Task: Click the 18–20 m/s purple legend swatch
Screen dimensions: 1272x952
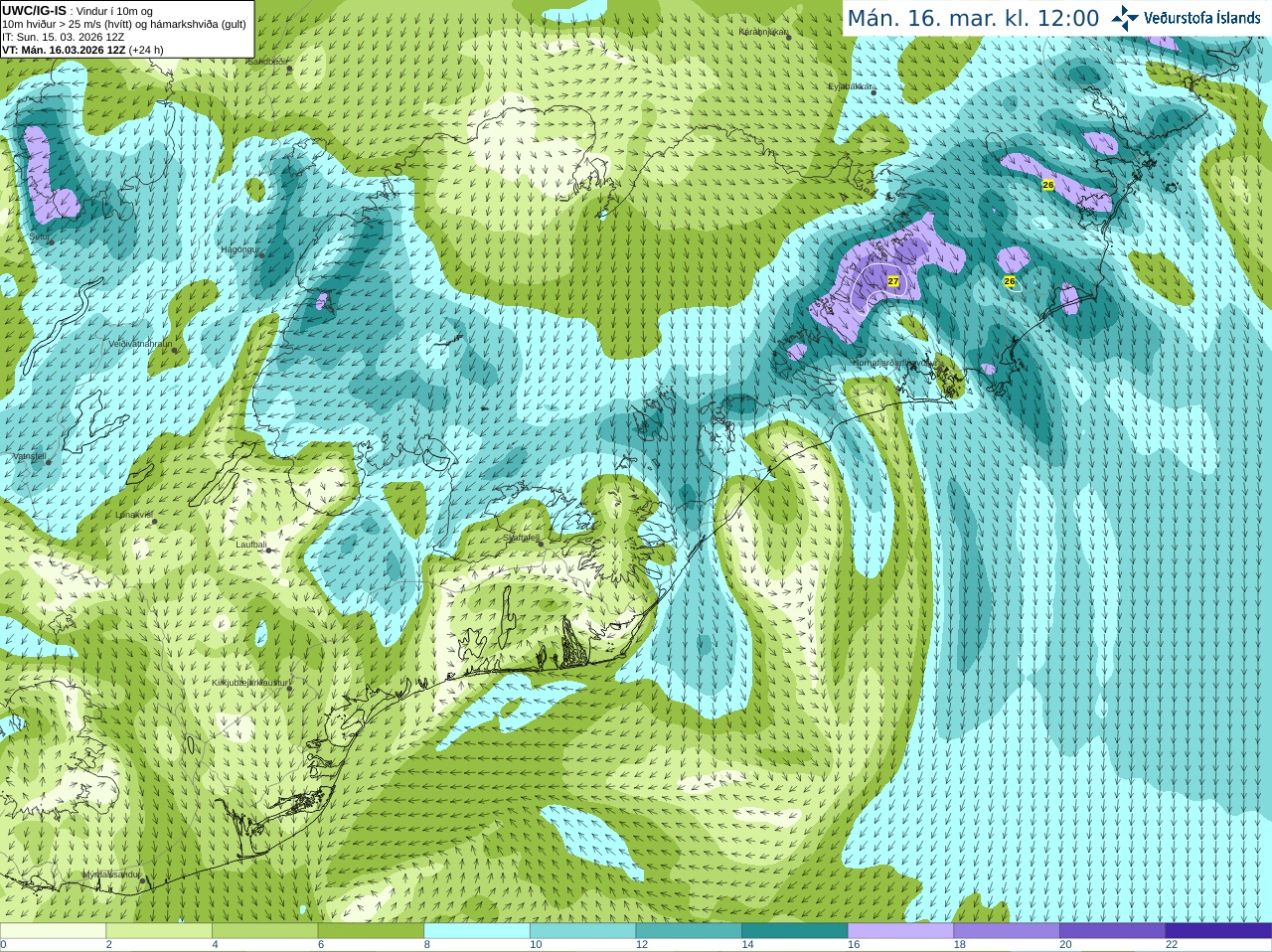Action: coord(1007,931)
